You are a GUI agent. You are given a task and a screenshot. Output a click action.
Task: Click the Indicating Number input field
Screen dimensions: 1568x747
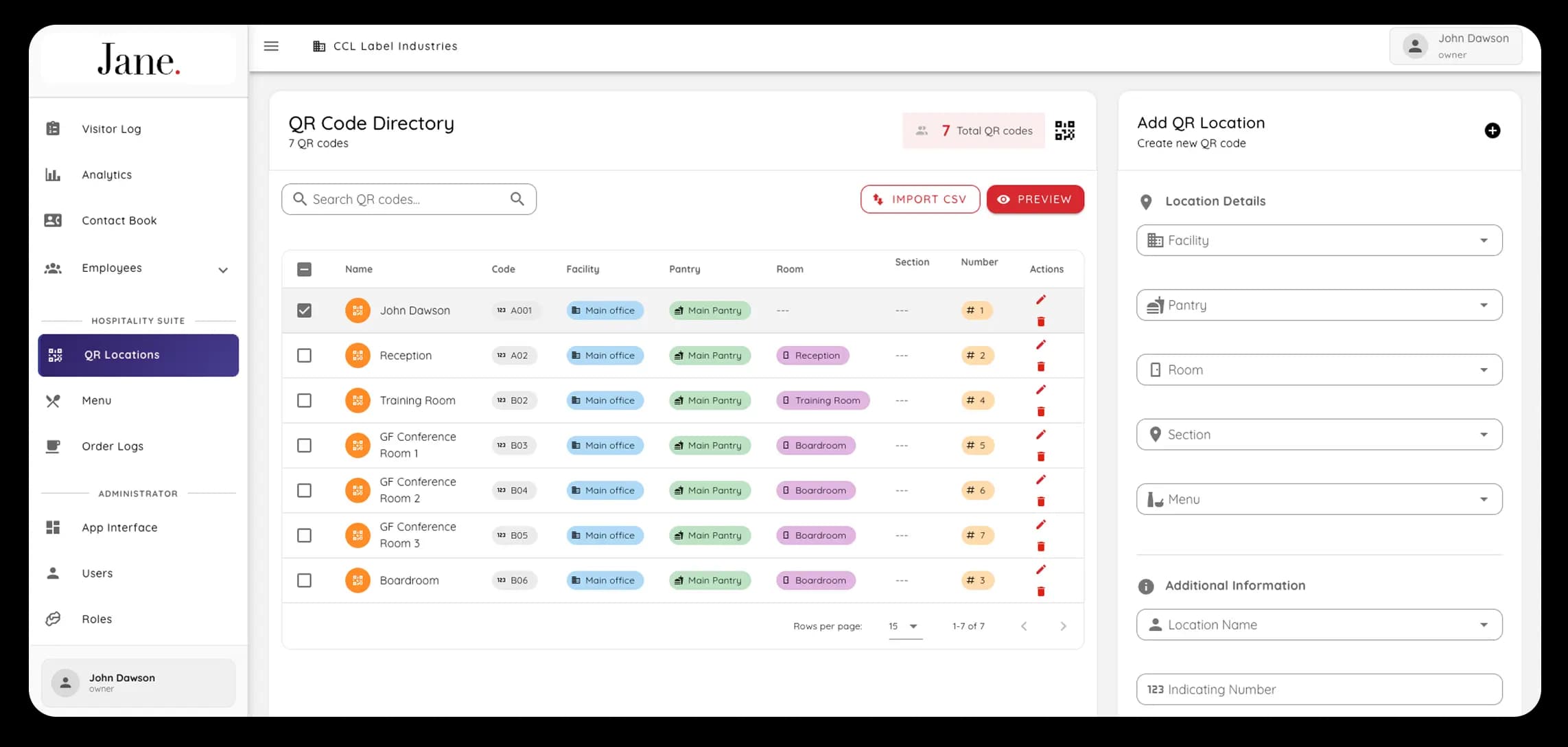[x=1319, y=689]
